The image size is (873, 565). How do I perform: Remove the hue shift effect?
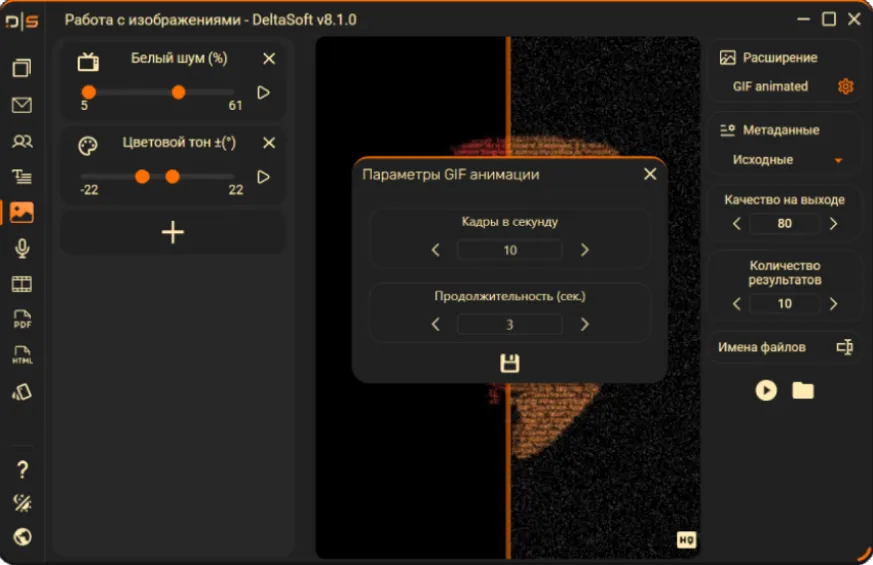(x=269, y=143)
